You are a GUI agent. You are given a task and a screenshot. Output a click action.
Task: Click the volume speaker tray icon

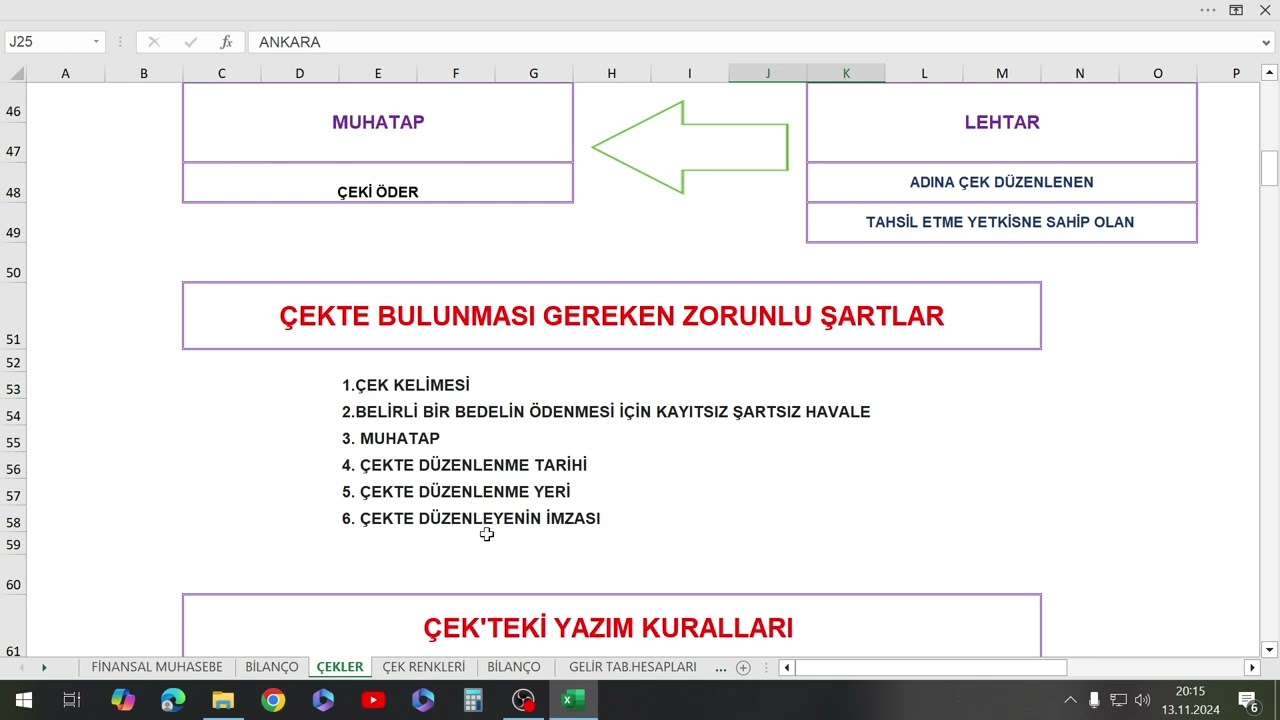(x=1143, y=700)
